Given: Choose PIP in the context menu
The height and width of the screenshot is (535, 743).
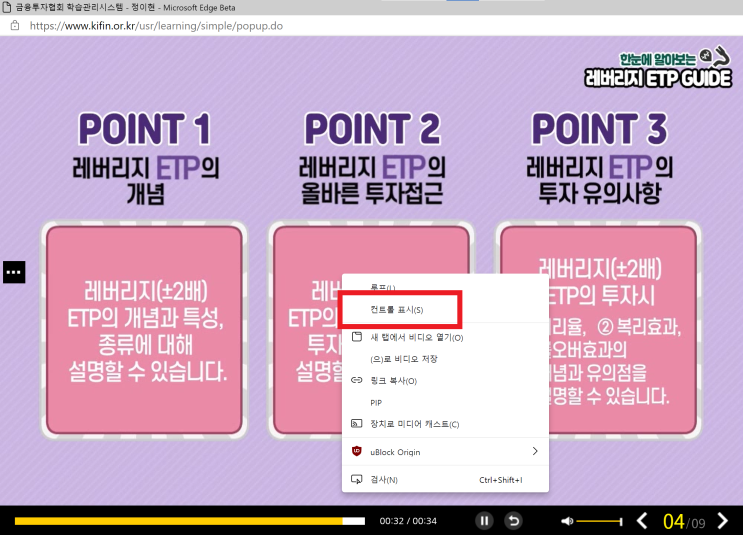Looking at the screenshot, I should pyautogui.click(x=445, y=402).
